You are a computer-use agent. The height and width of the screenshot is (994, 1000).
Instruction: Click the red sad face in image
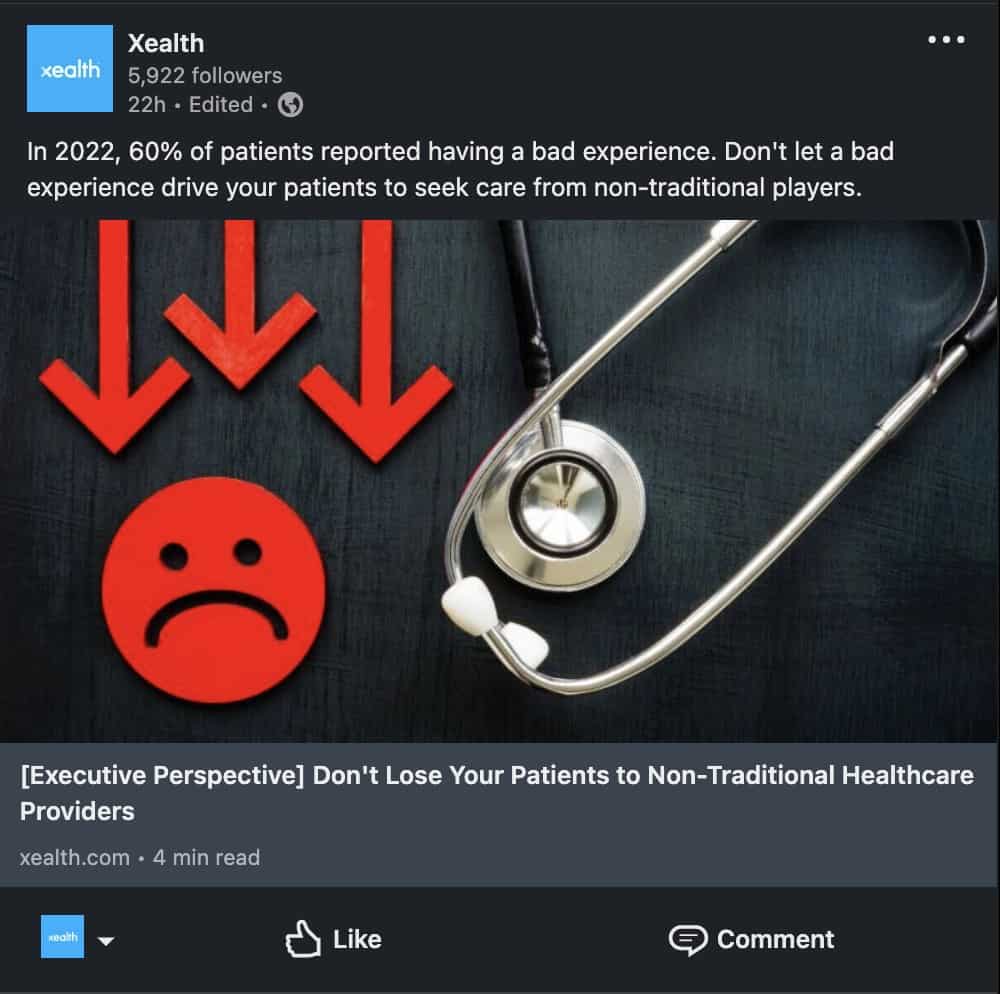click(213, 590)
